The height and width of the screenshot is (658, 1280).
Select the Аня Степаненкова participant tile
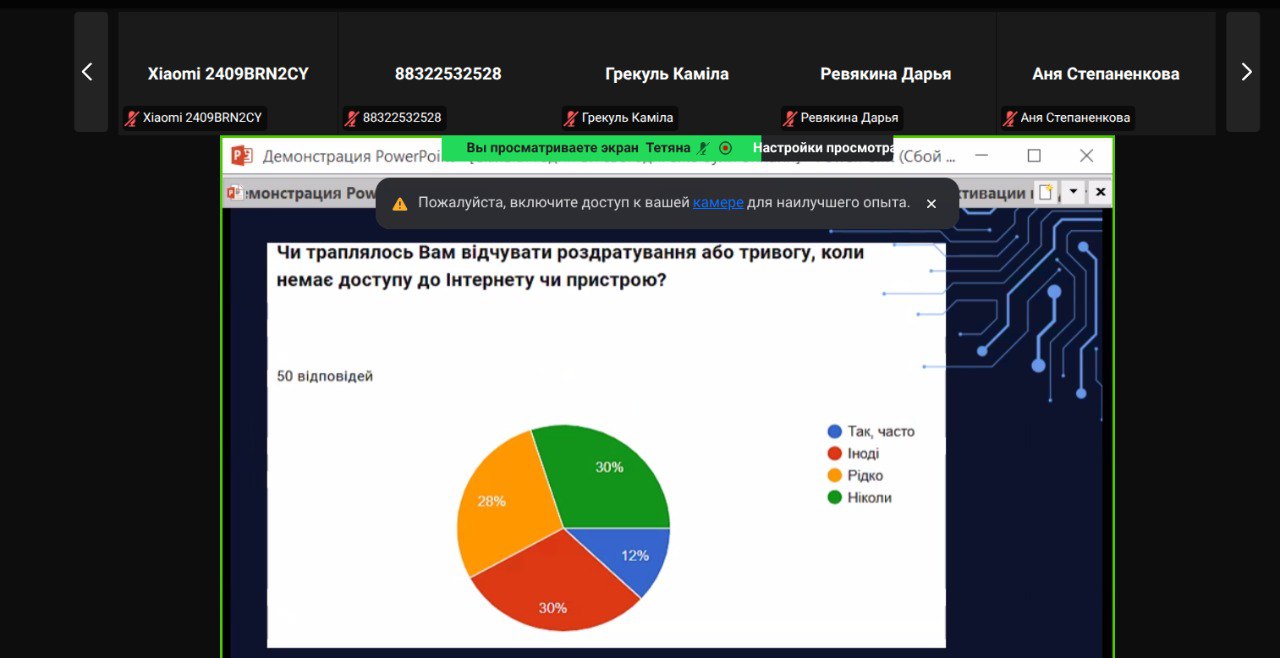(x=1105, y=74)
